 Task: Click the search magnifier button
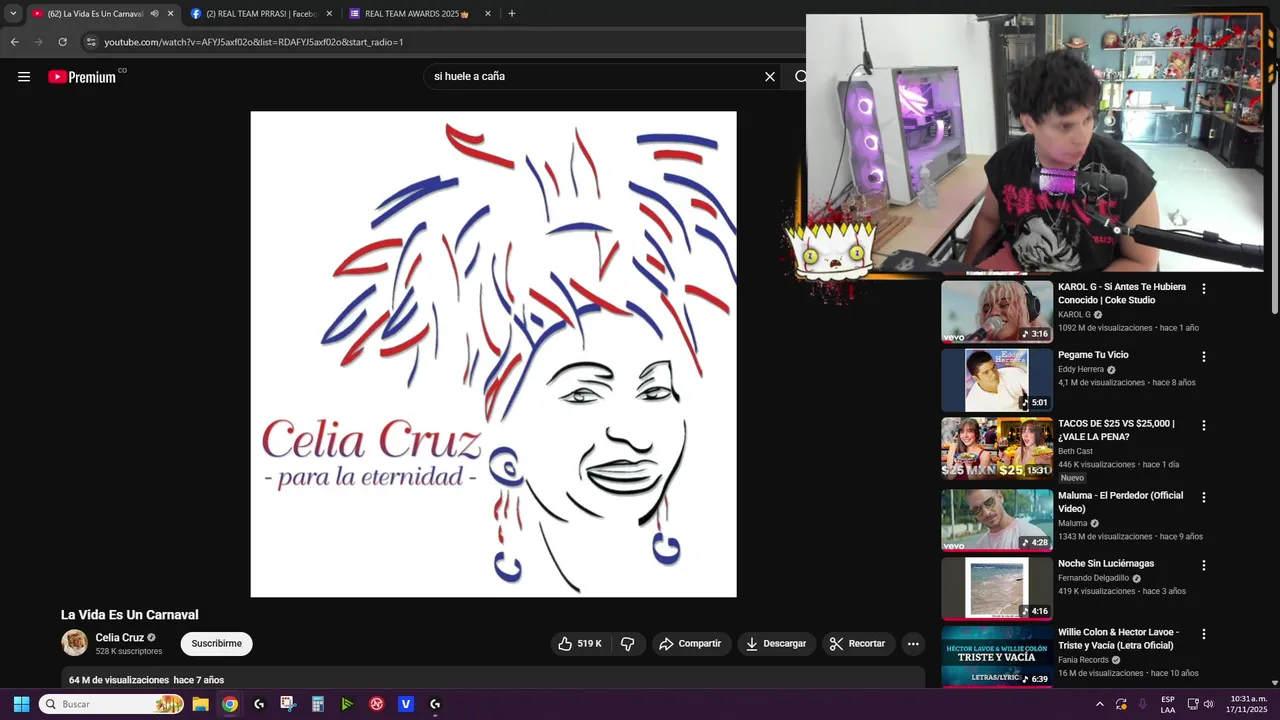pos(800,77)
